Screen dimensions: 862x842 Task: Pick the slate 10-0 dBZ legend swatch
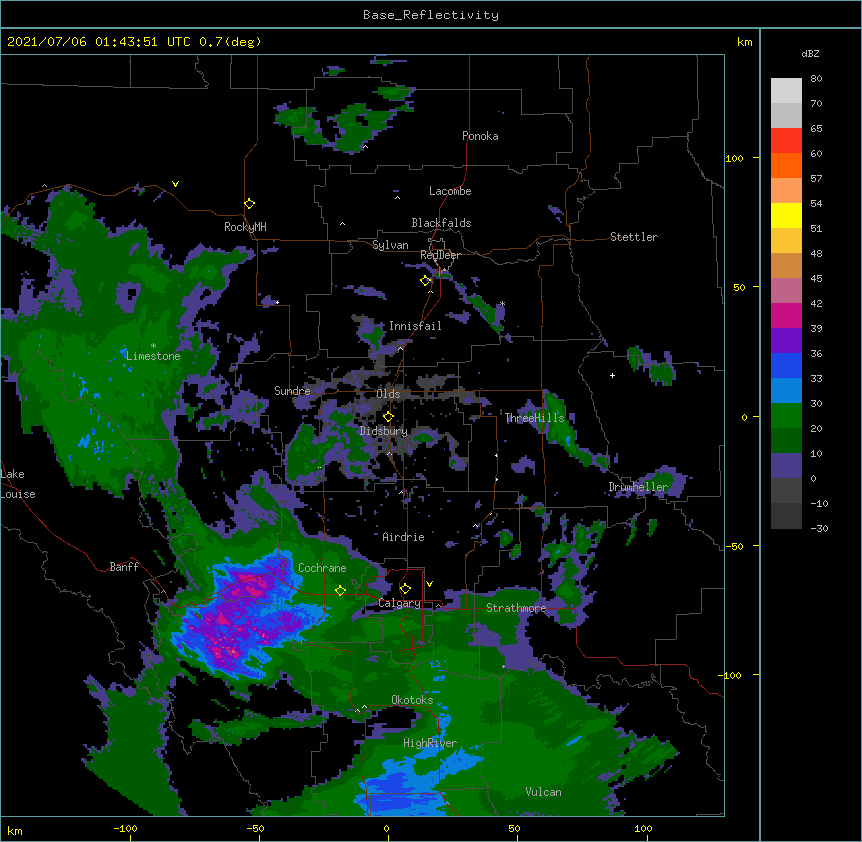tap(786, 466)
